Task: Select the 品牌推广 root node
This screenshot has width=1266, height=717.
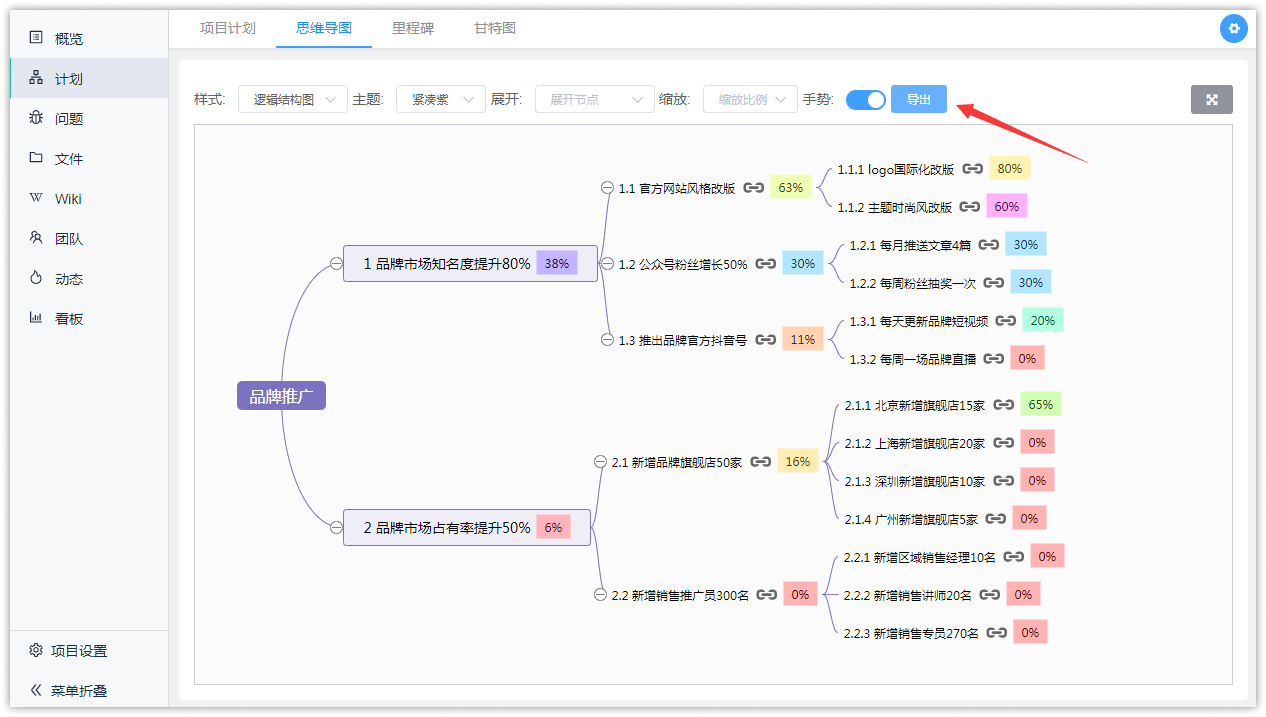Action: [281, 396]
